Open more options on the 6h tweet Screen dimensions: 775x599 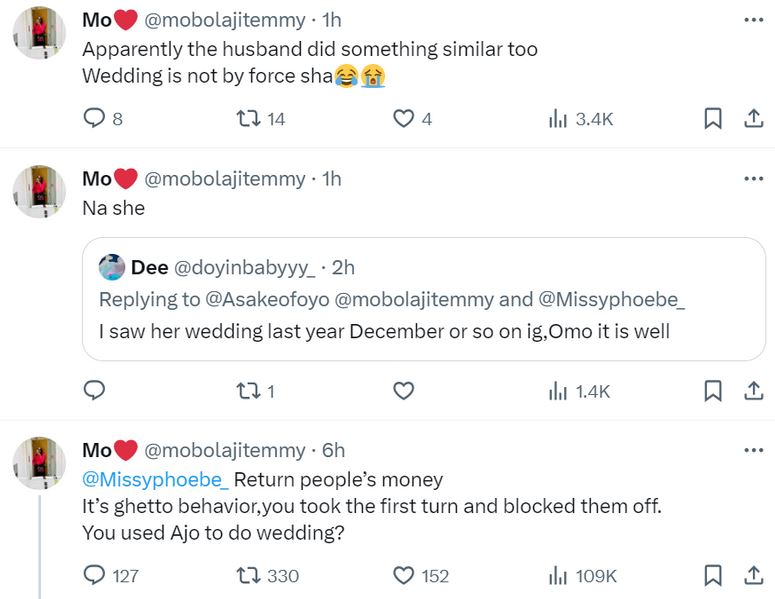pyautogui.click(x=752, y=451)
